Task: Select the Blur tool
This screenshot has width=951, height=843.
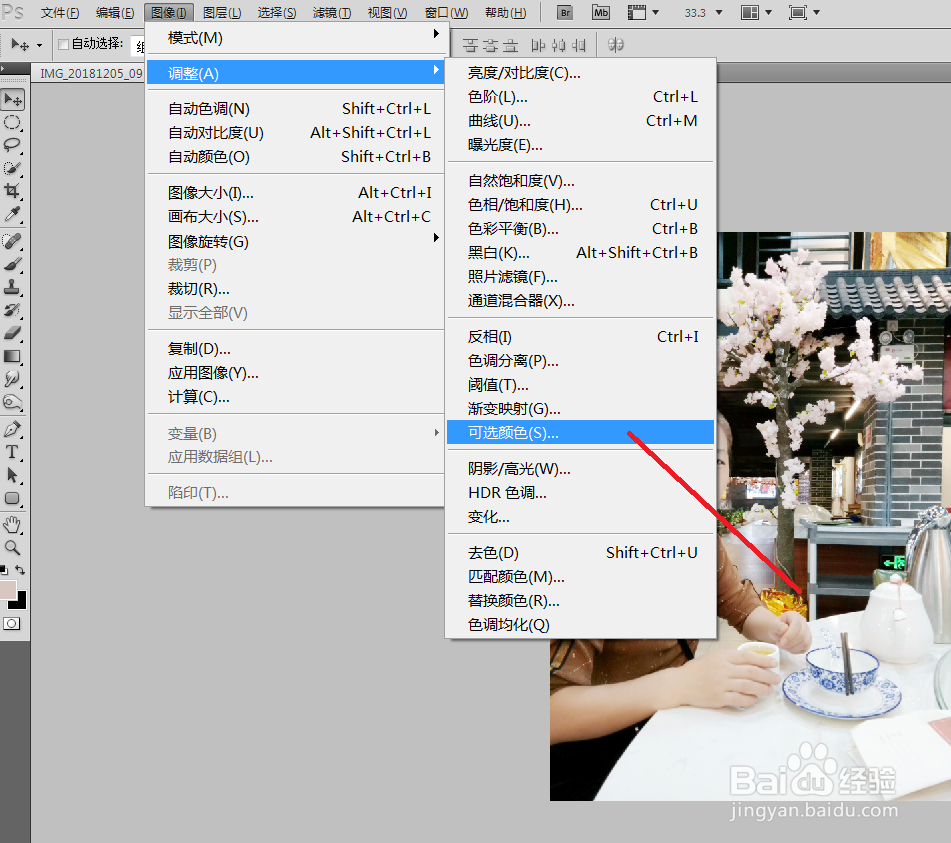Action: click(13, 379)
